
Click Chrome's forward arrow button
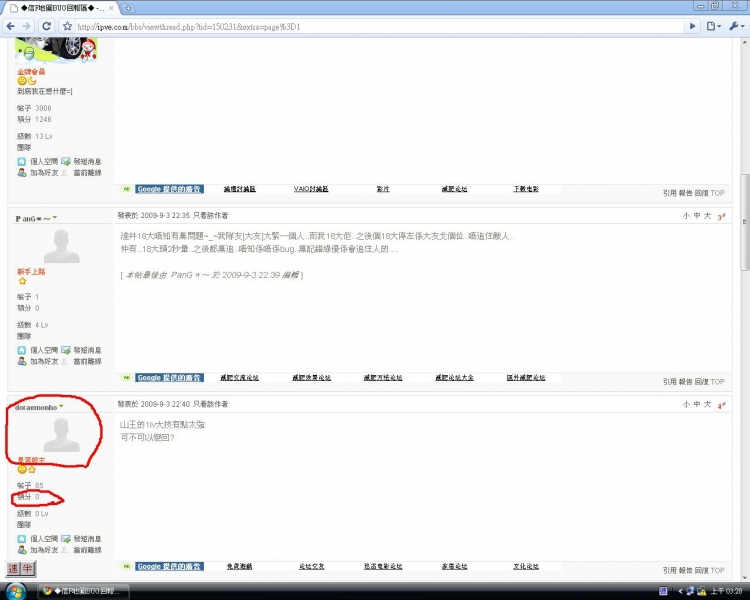coord(27,26)
